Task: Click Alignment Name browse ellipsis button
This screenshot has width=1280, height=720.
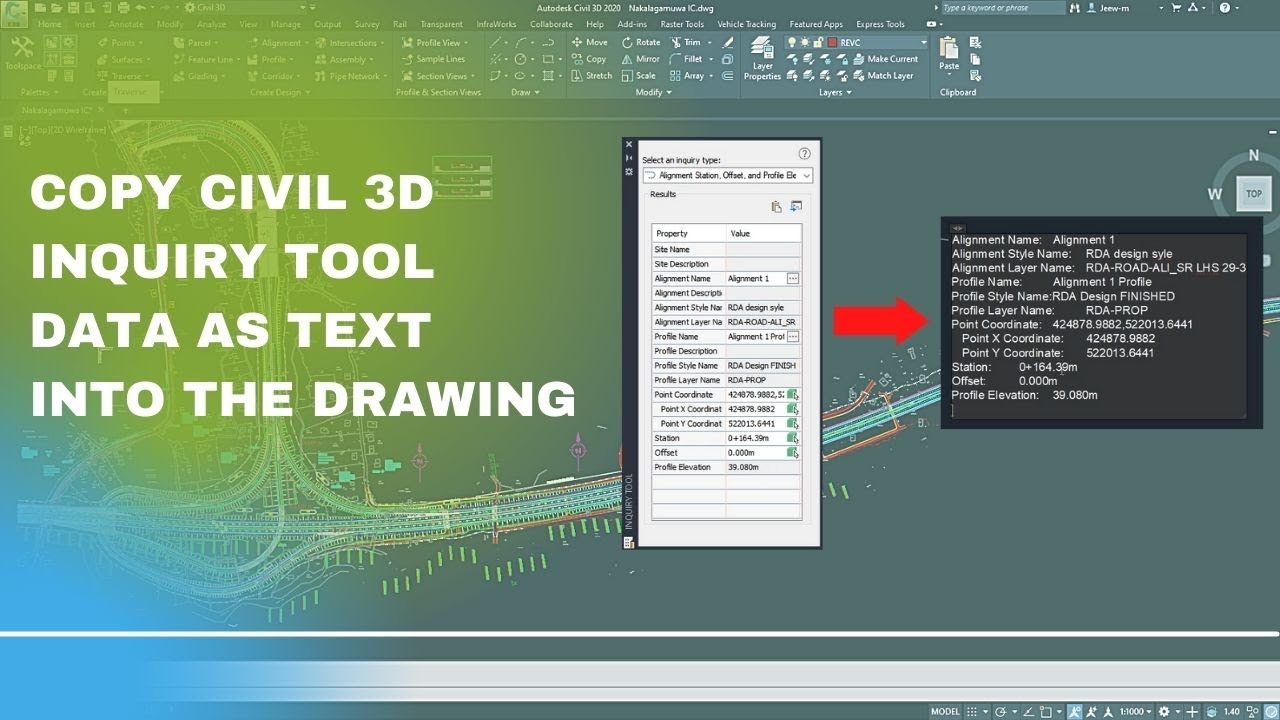Action: pyautogui.click(x=793, y=278)
